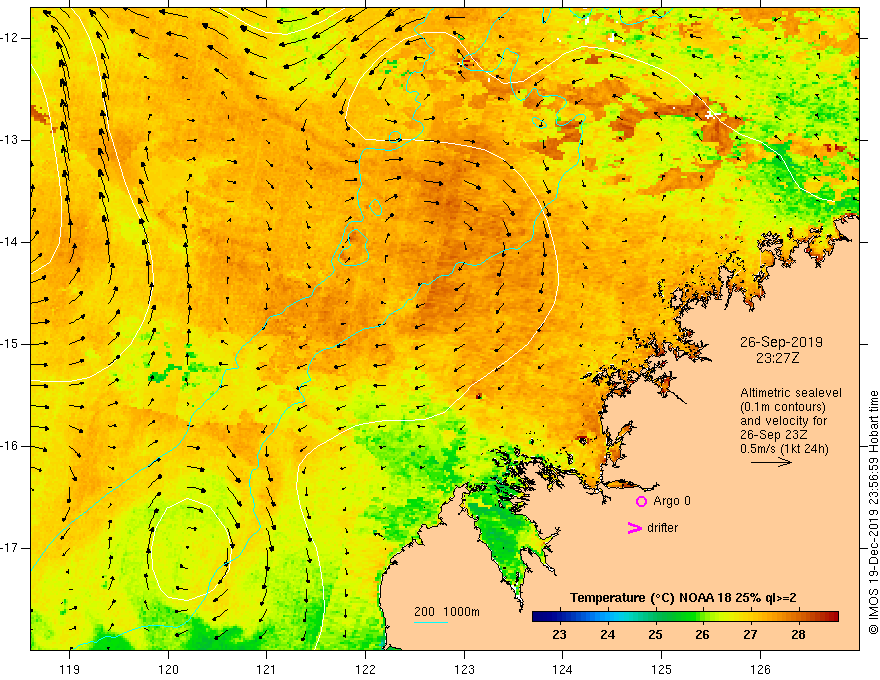
Task: Click the 'drifter' legend label
Action: [662, 528]
